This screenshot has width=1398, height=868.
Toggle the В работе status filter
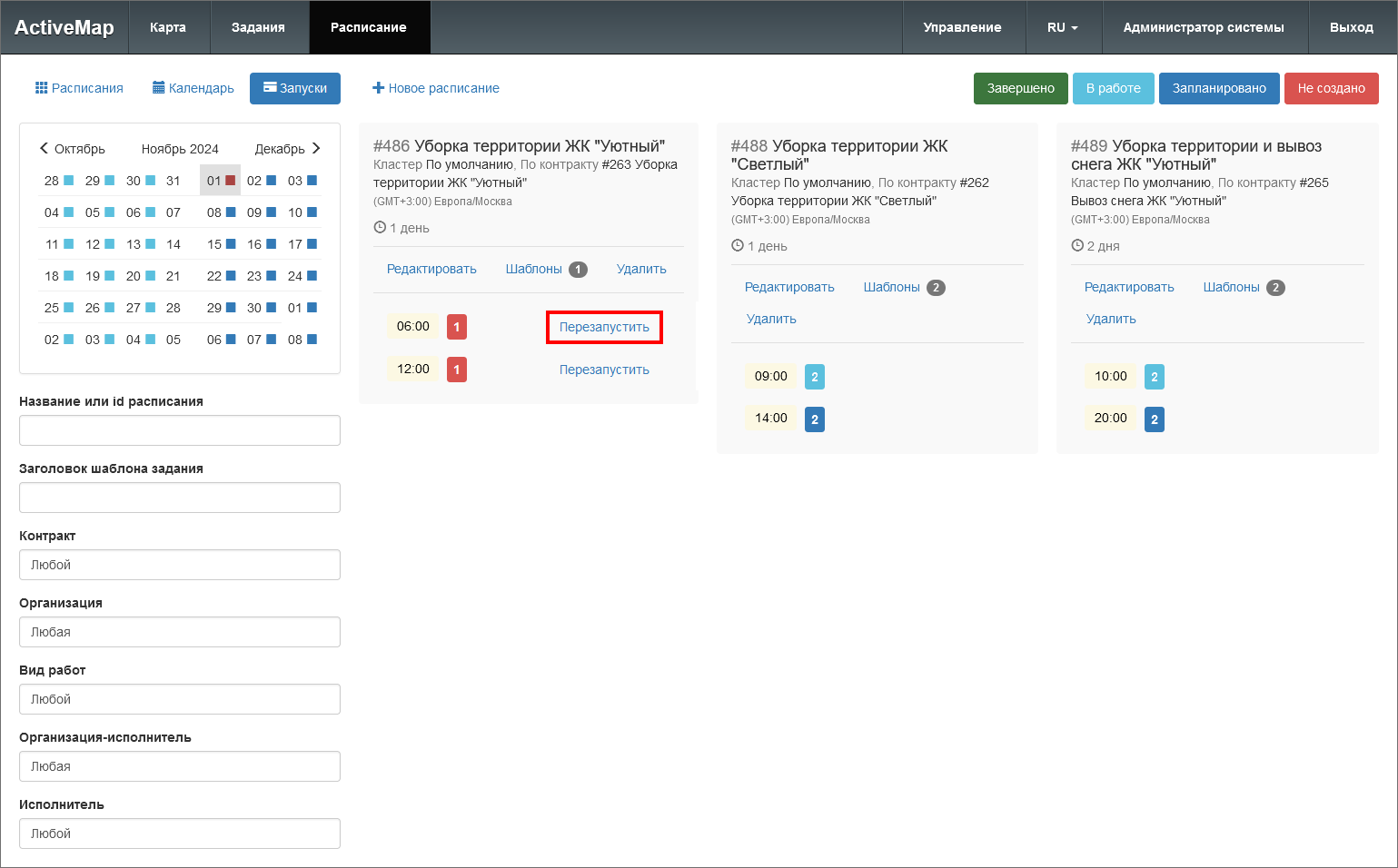[1113, 88]
